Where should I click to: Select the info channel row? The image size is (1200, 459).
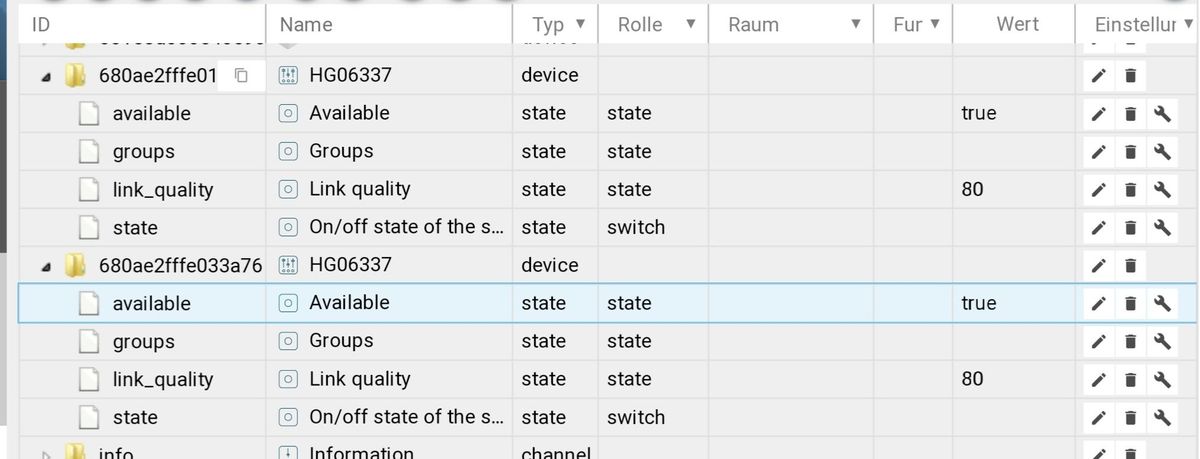click(x=608, y=449)
